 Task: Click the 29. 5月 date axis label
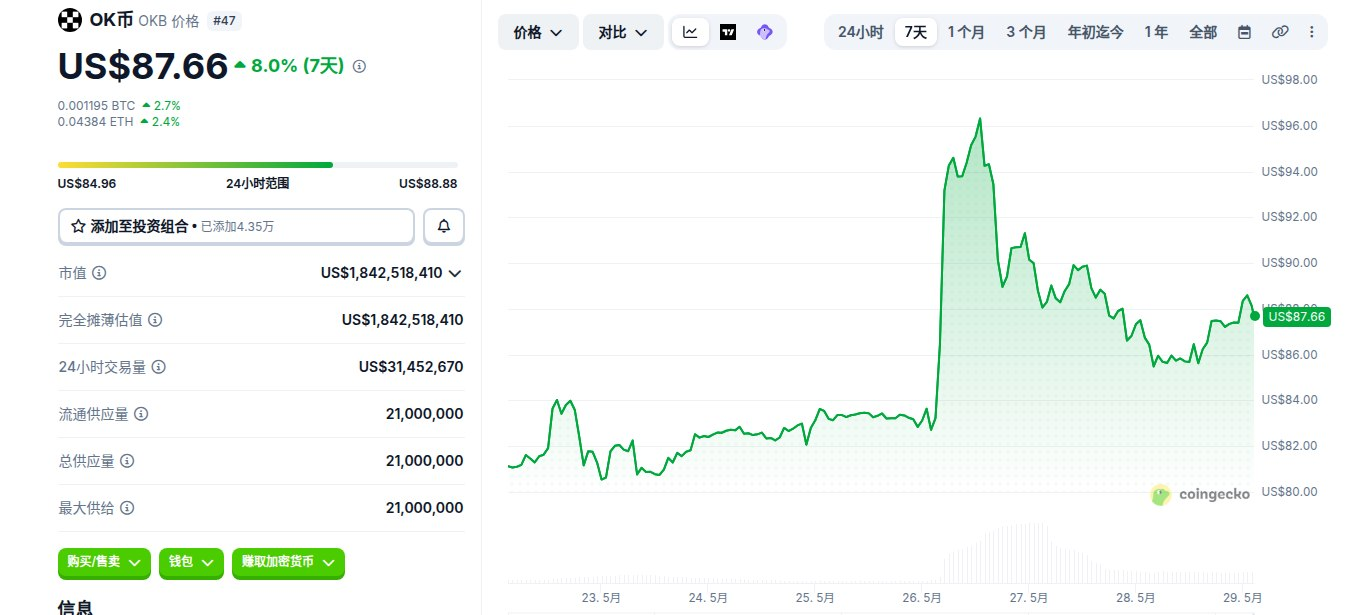(x=1241, y=597)
